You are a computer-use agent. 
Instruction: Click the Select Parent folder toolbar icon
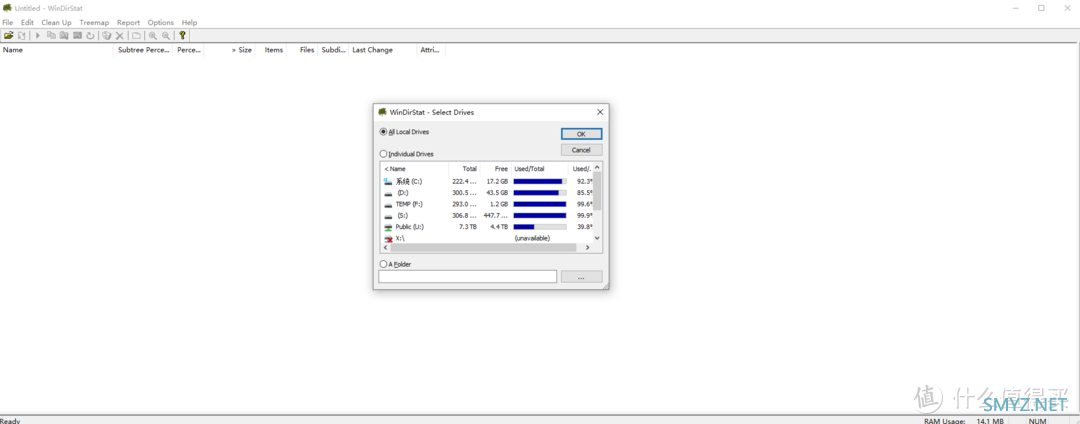(136, 35)
